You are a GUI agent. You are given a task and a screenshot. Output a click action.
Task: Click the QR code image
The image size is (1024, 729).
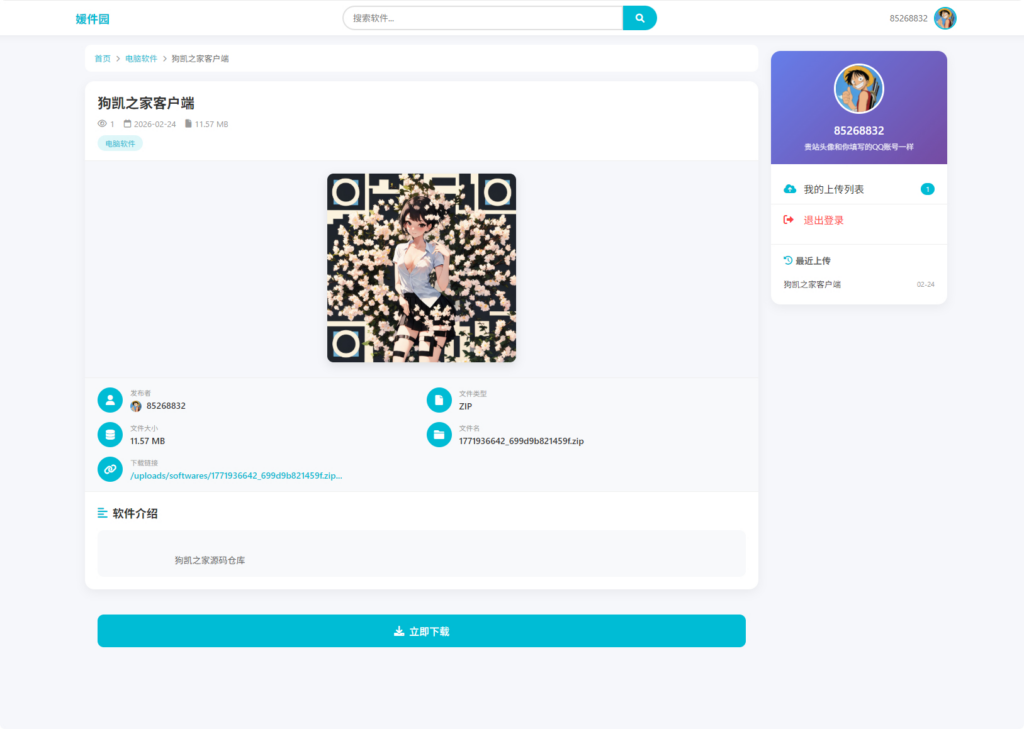tap(421, 268)
